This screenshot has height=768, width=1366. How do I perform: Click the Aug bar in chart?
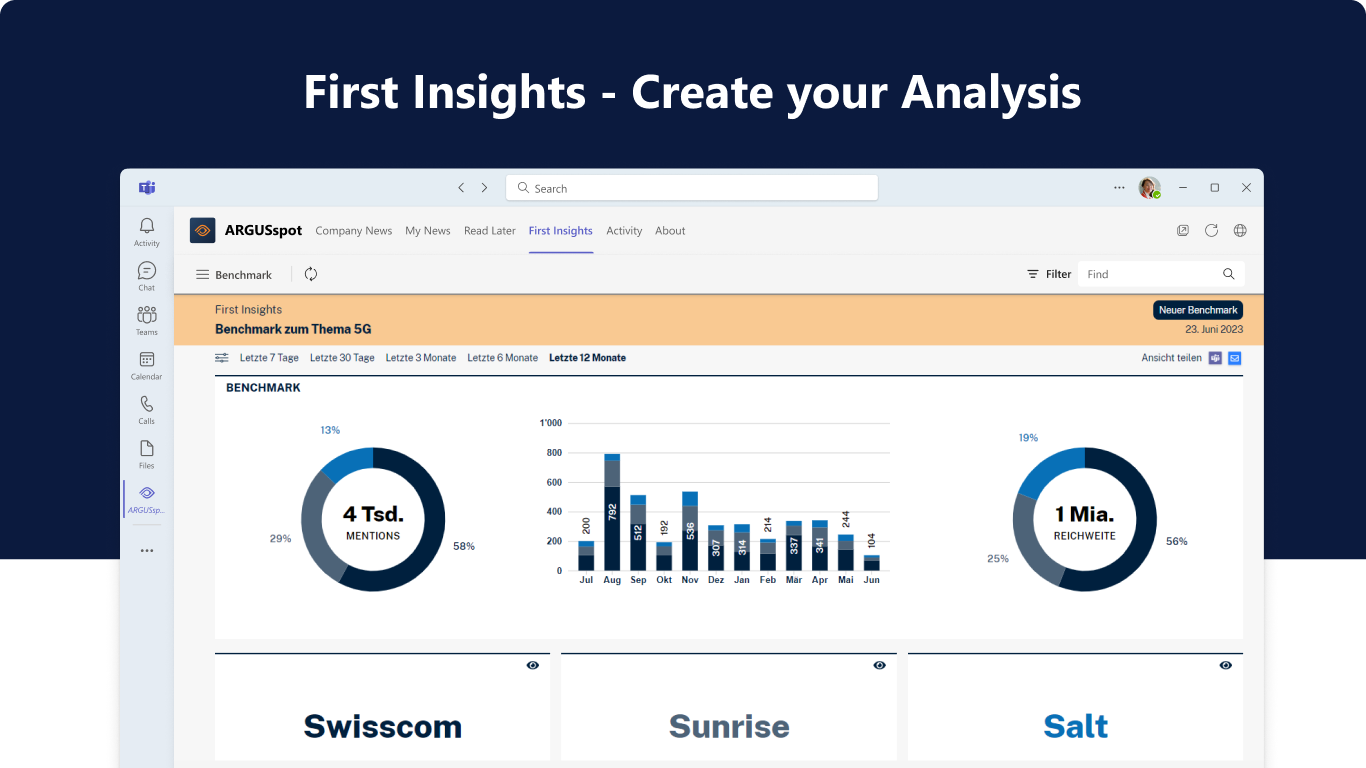click(x=612, y=512)
